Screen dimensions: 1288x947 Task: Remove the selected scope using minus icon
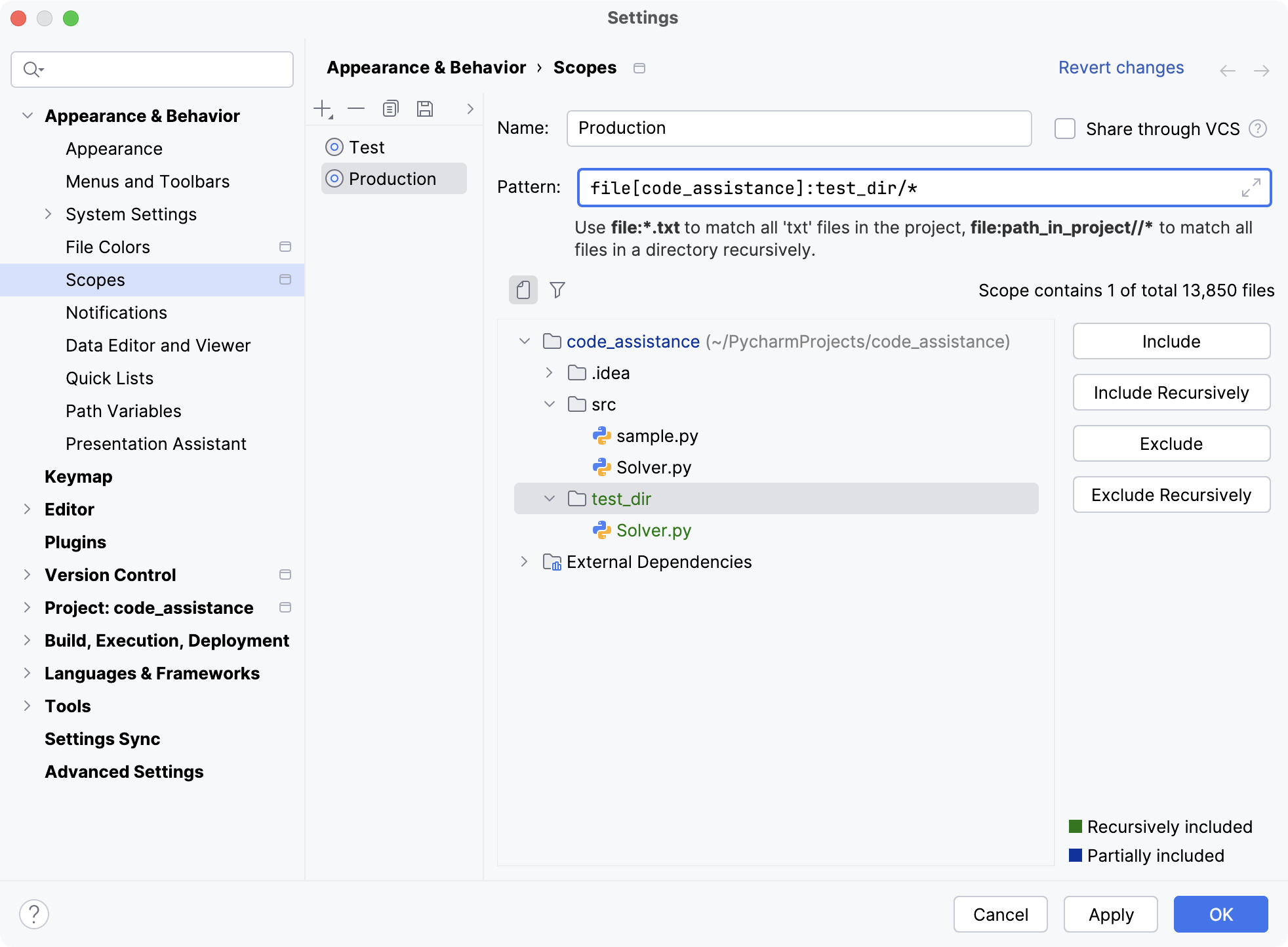tap(356, 108)
